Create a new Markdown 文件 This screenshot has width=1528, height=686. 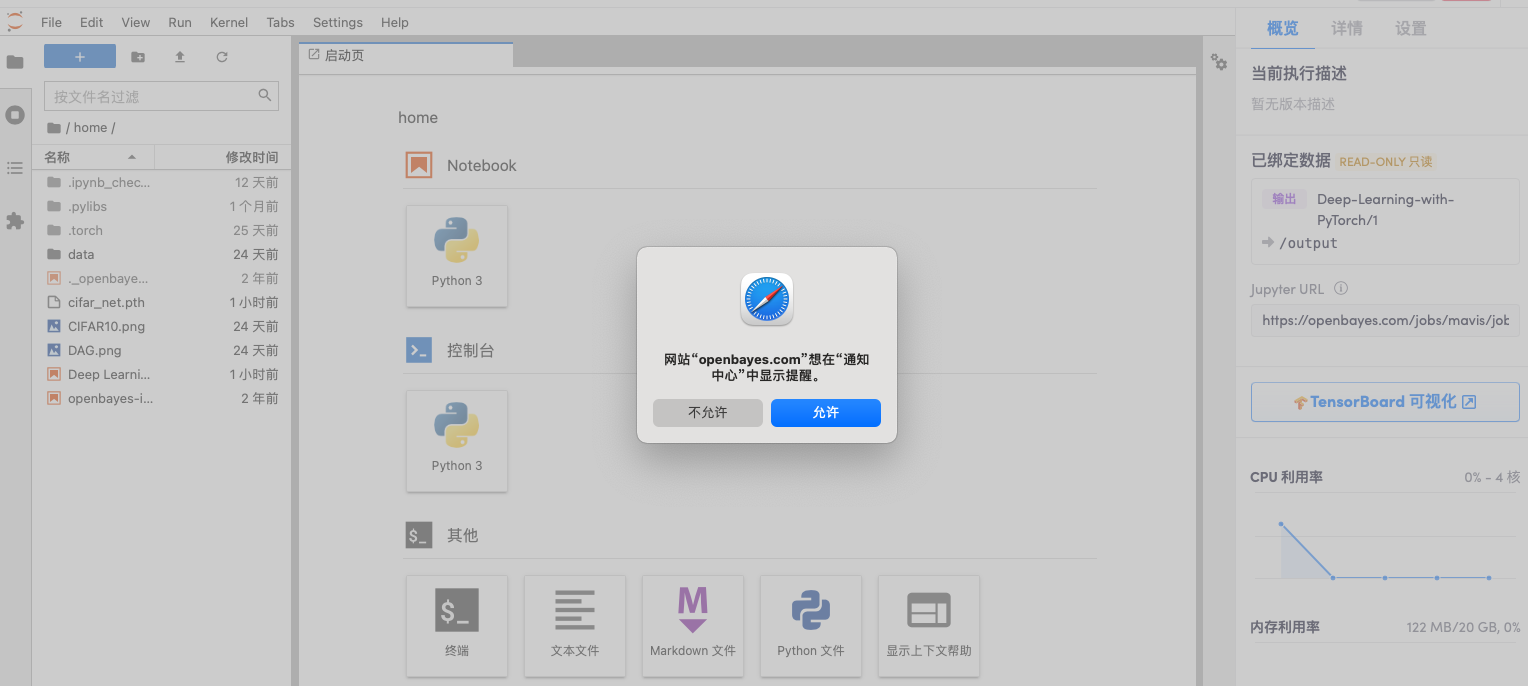point(693,624)
